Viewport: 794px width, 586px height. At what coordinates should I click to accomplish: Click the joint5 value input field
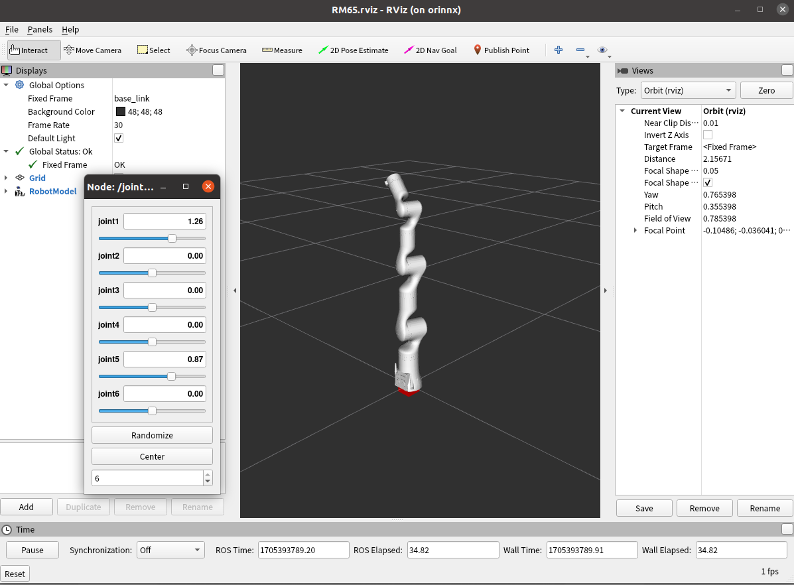(165, 359)
